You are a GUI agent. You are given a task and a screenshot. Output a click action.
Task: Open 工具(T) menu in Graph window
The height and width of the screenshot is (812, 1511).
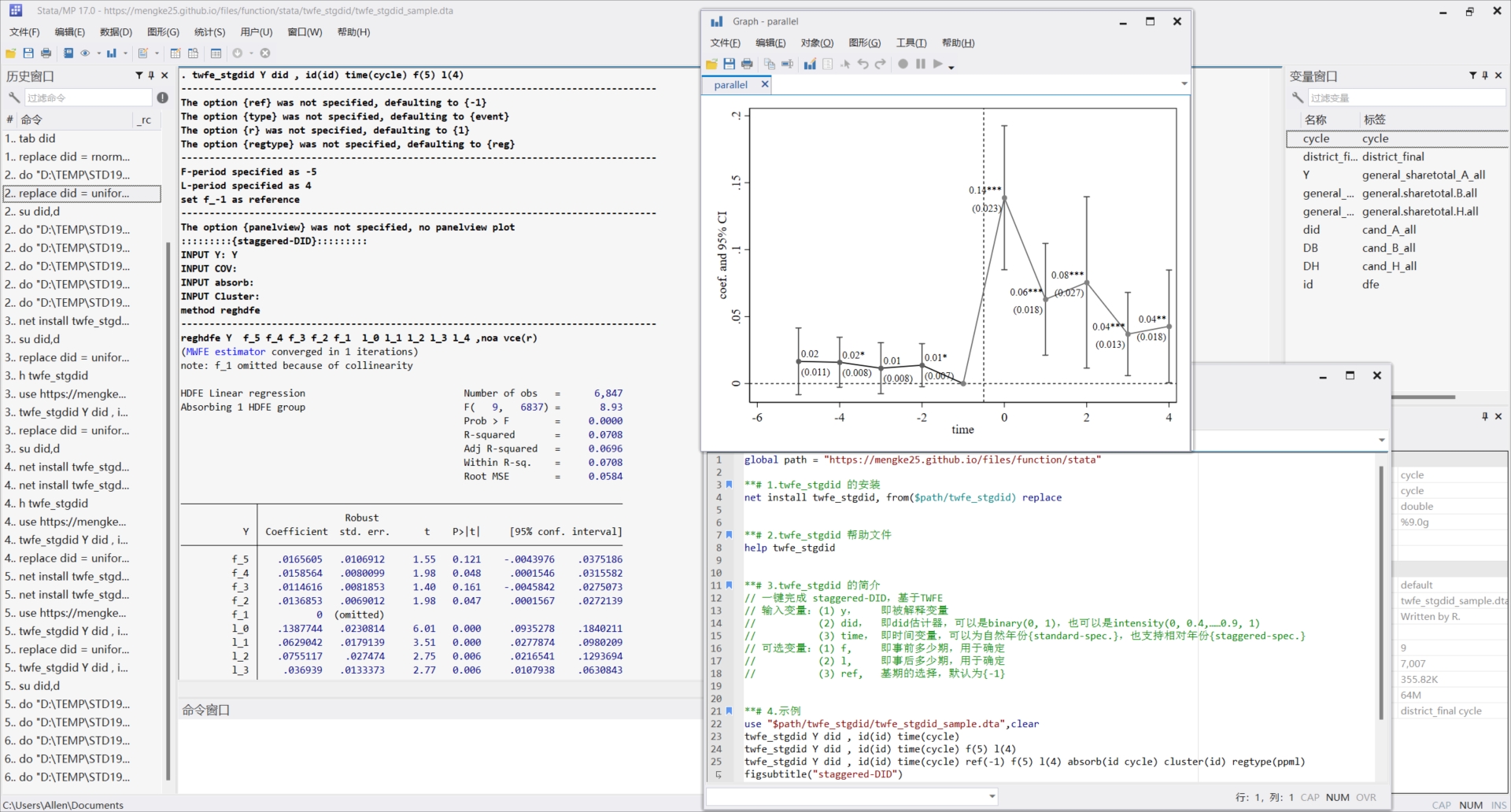click(911, 43)
